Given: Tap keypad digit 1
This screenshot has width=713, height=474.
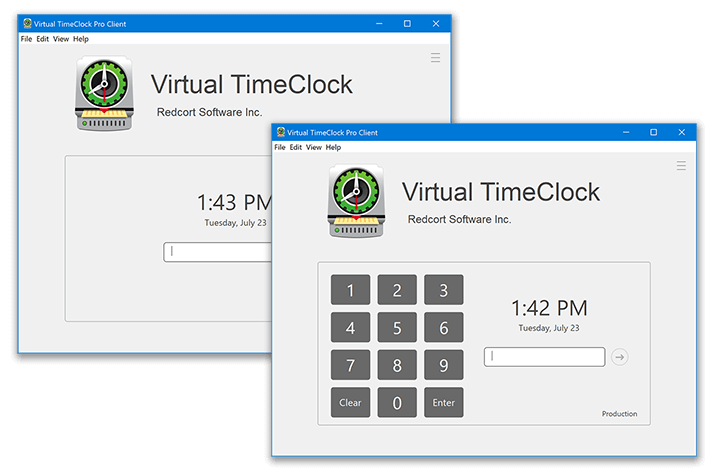Looking at the screenshot, I should tap(350, 290).
